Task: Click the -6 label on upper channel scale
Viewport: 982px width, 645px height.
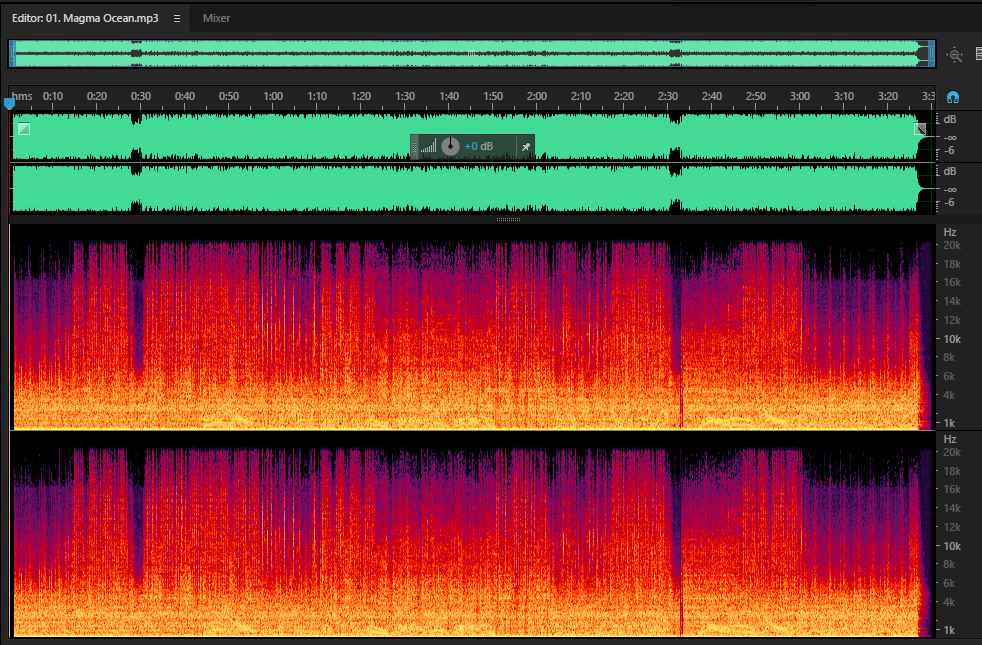Action: (949, 151)
